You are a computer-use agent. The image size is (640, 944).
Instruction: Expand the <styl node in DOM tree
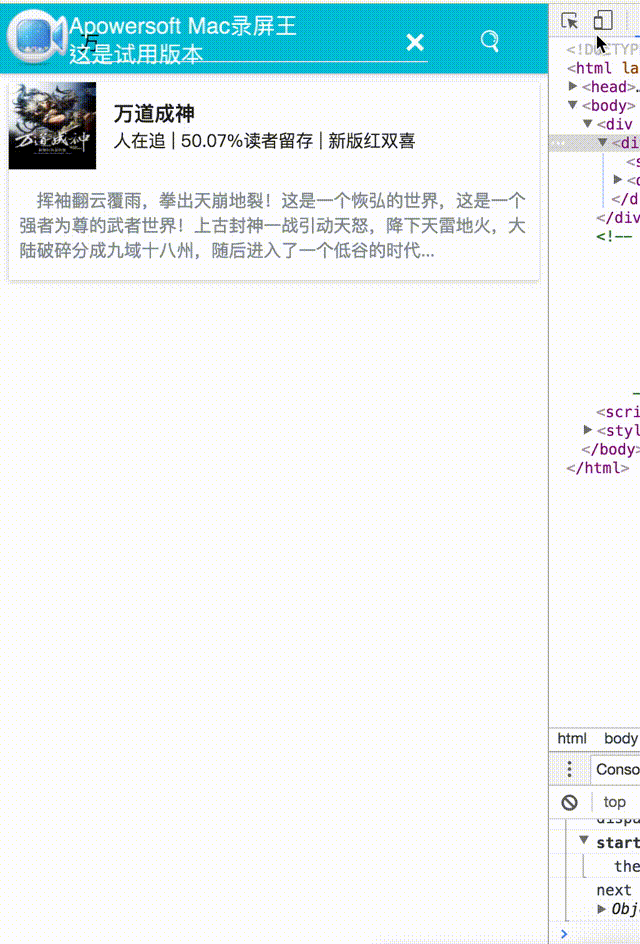pos(588,430)
